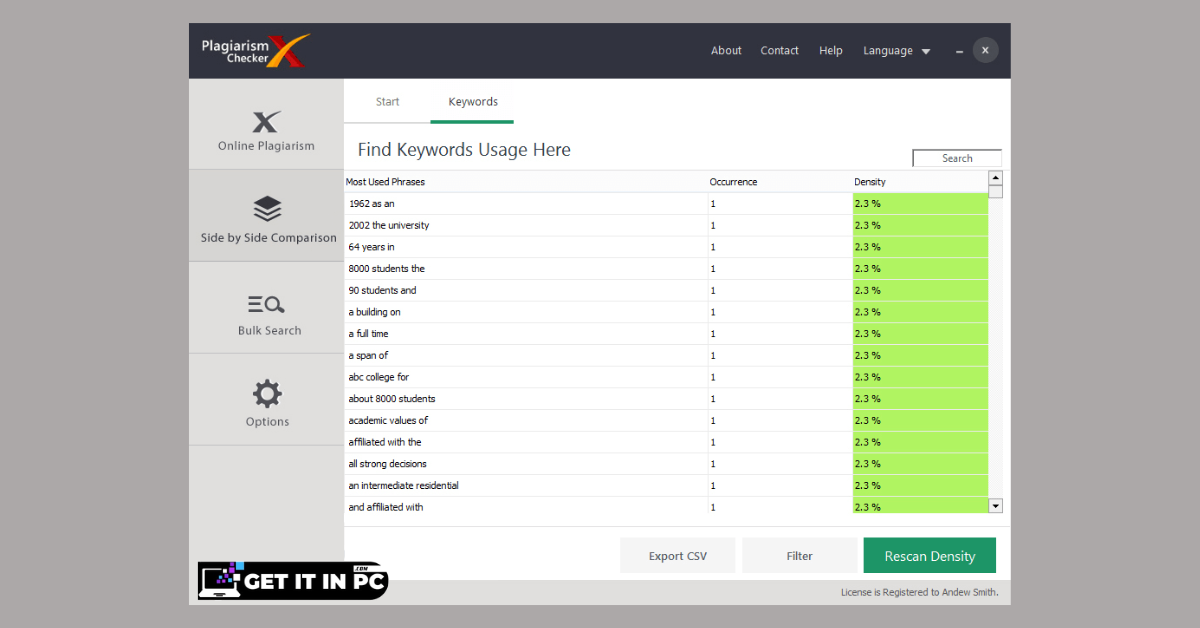Viewport: 1200px width, 628px height.
Task: Select the phrase '2002 the university'
Action: pos(388,225)
